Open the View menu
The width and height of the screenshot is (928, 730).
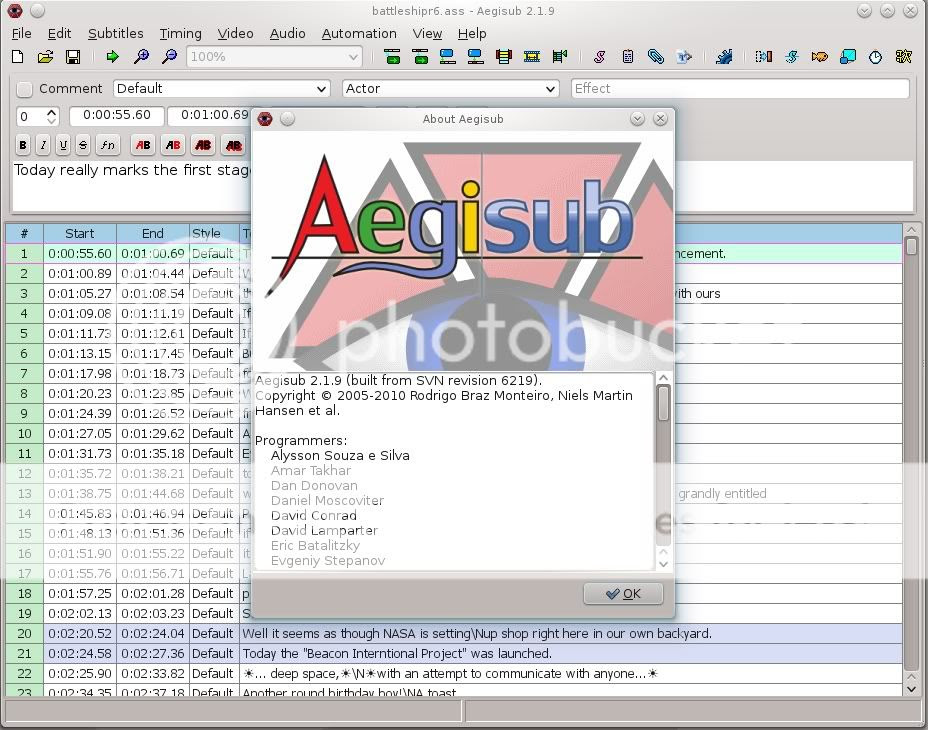point(427,34)
